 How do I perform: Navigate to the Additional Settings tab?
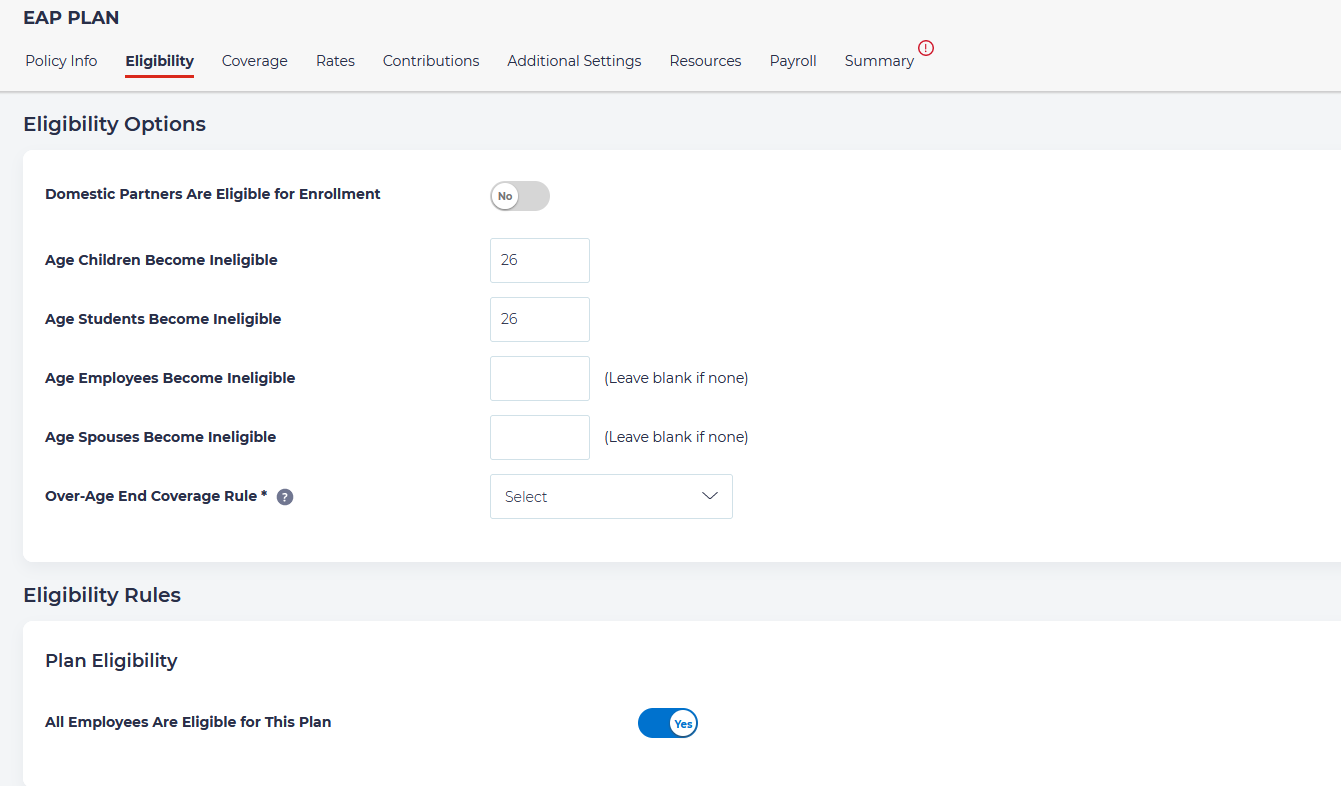[574, 61]
